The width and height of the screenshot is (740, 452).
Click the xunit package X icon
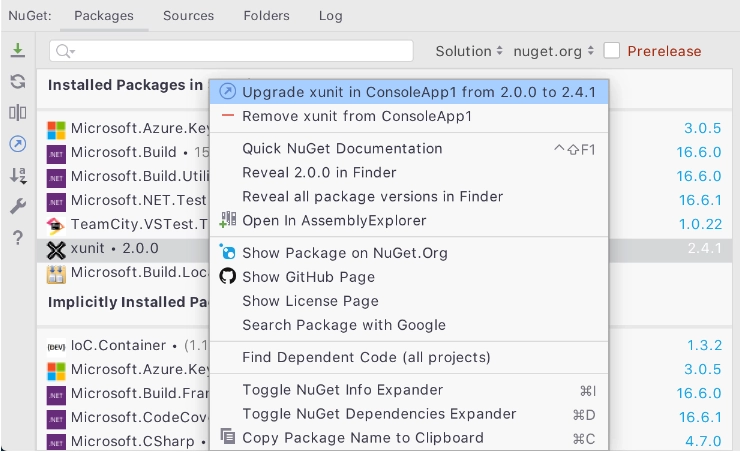point(56,251)
